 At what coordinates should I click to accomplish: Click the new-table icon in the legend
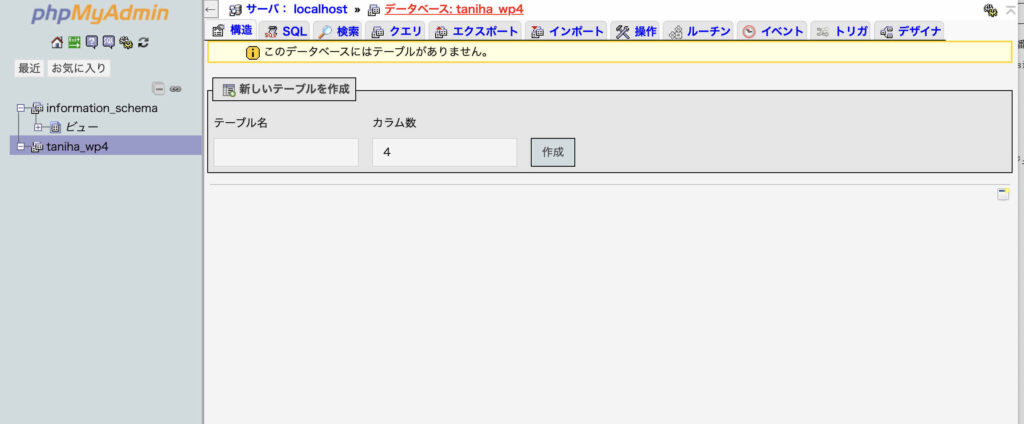tap(229, 90)
